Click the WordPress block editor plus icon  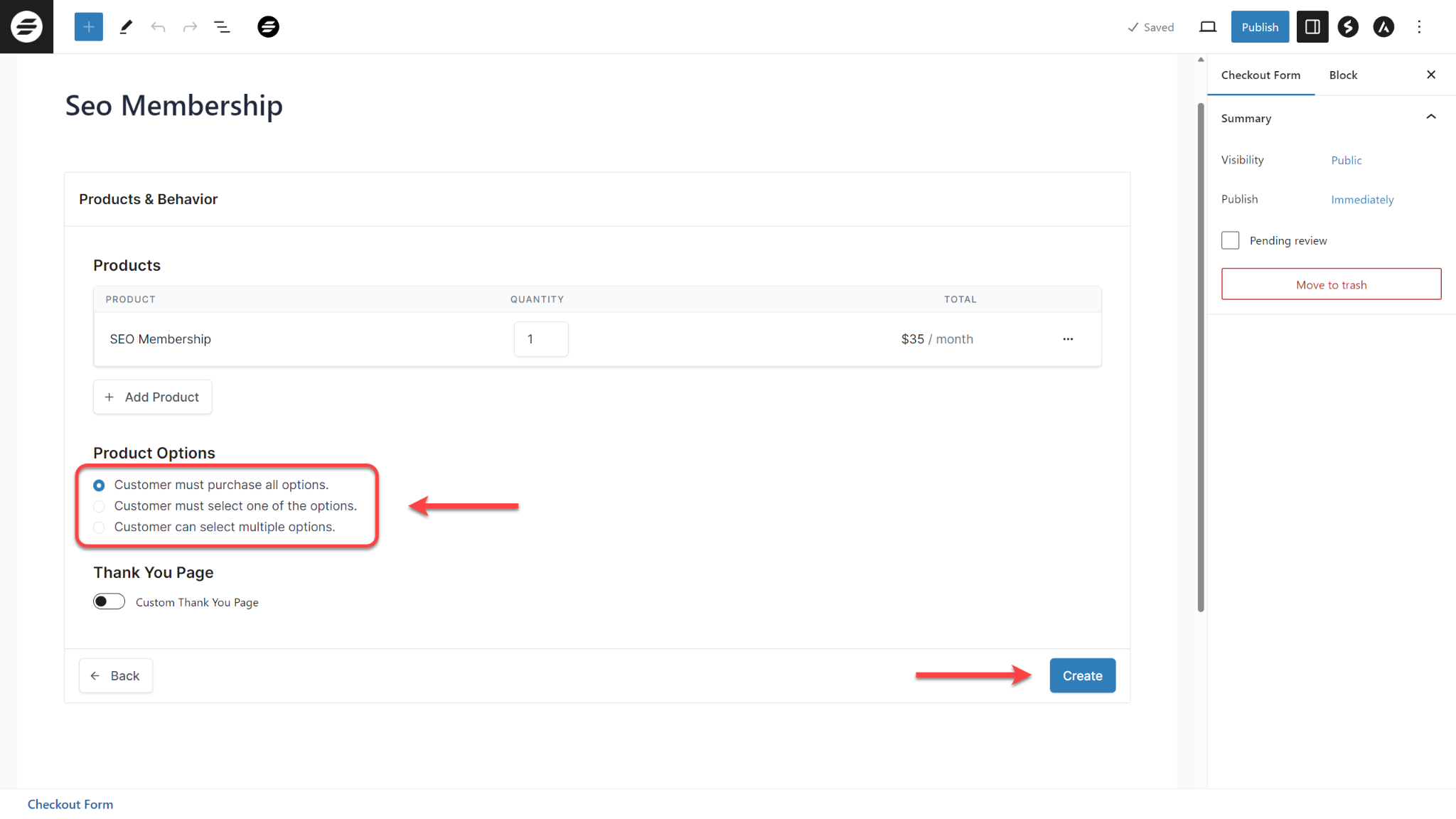pyautogui.click(x=87, y=27)
